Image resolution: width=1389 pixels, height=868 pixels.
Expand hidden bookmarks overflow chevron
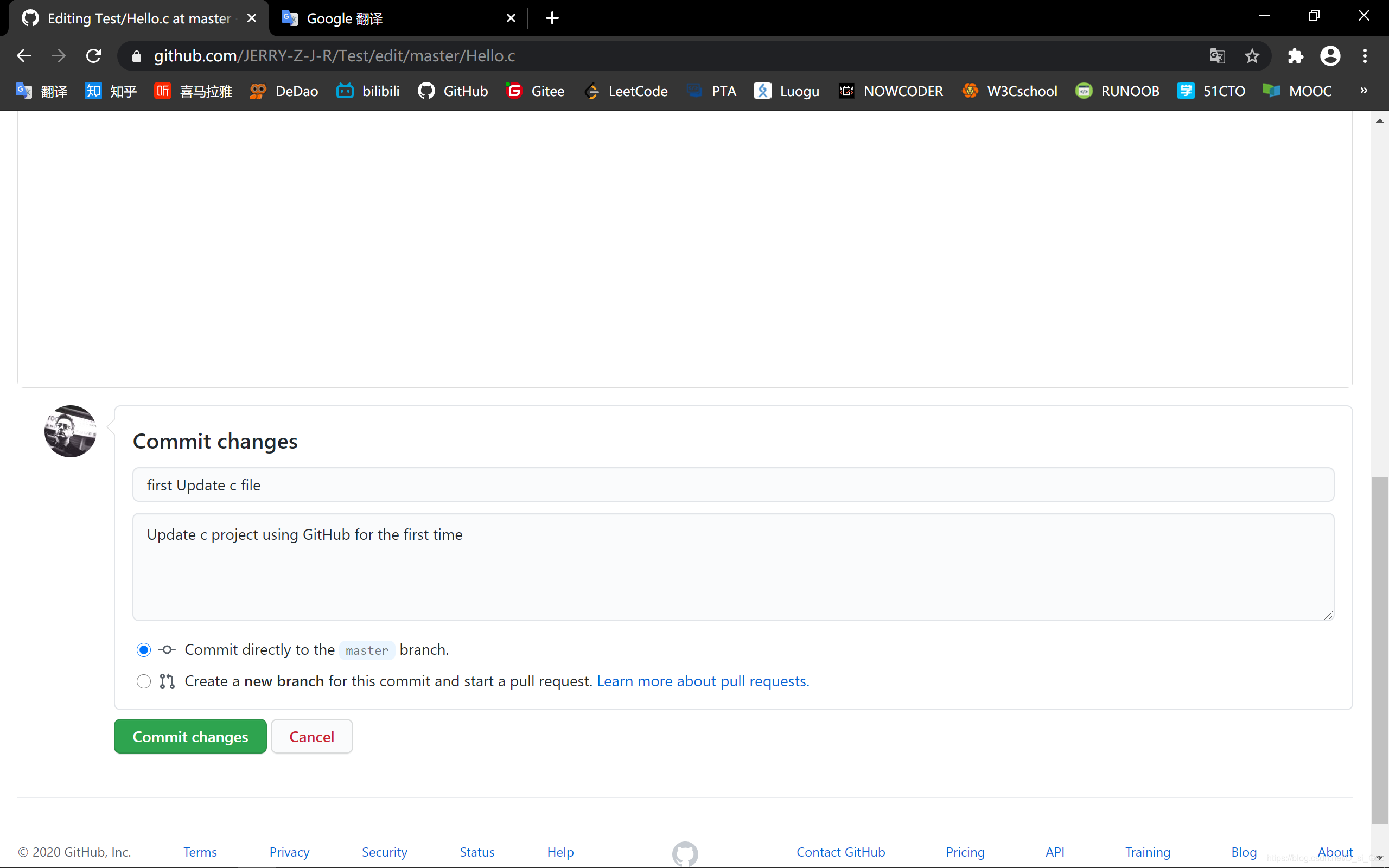[1363, 91]
